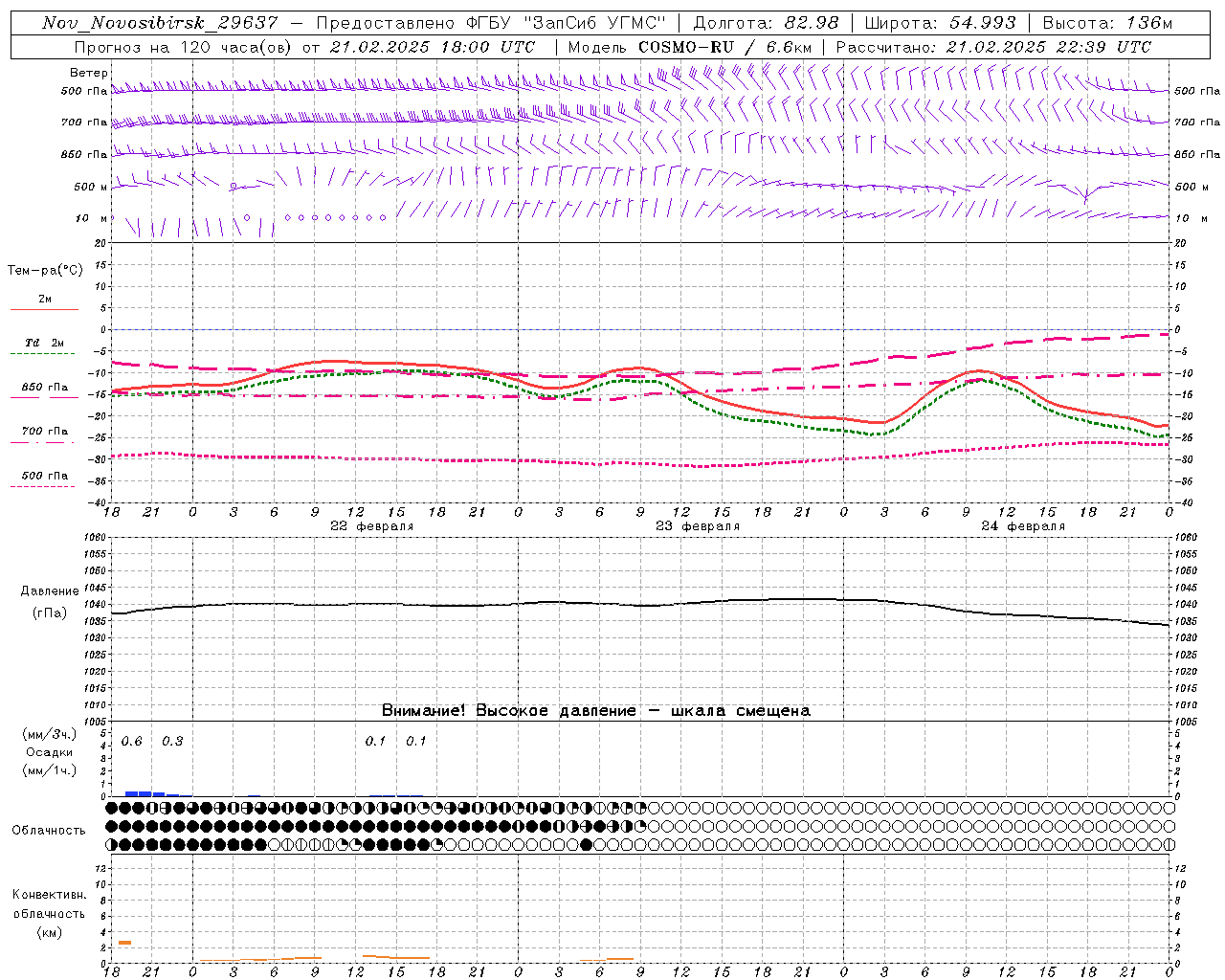Click the Облачность cloud cover label

49,831
